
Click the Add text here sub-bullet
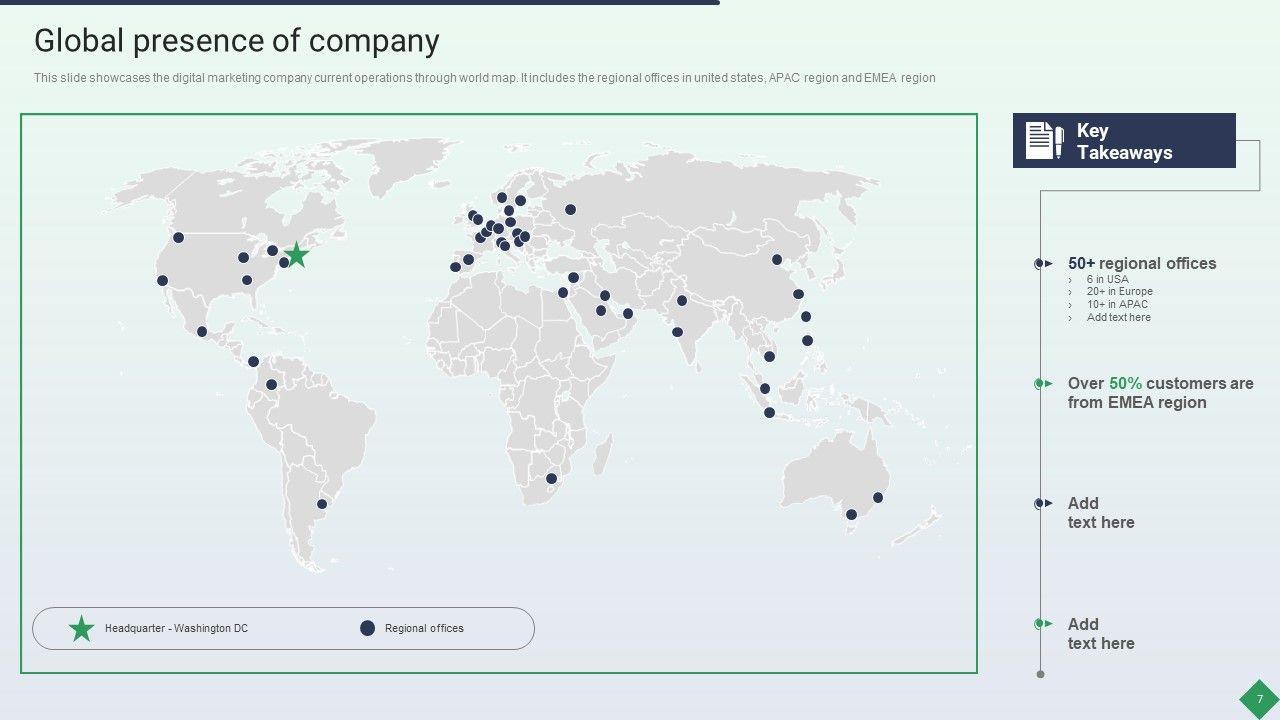click(1118, 318)
